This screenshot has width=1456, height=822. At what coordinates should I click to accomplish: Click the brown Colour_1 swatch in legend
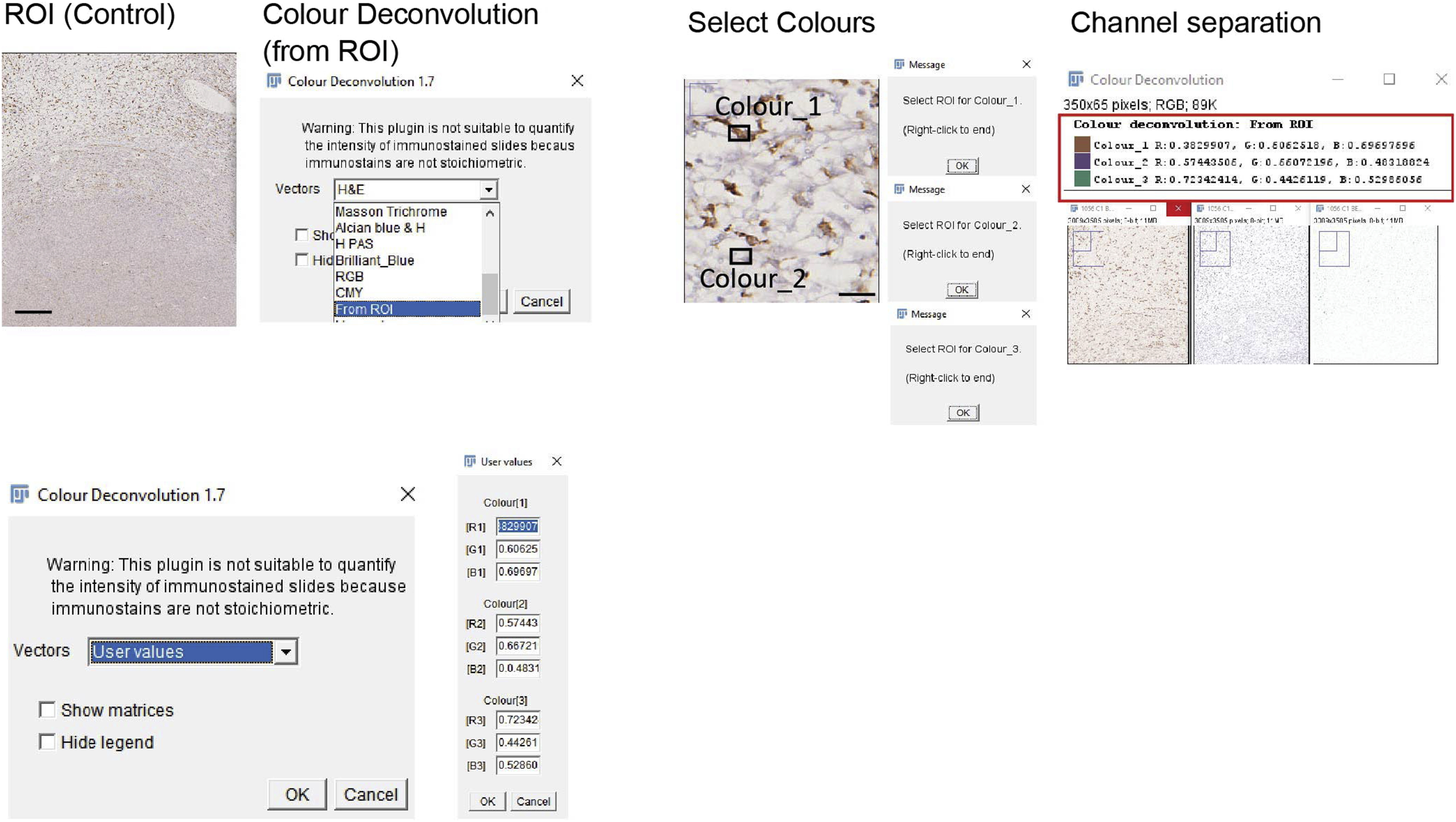point(1082,145)
